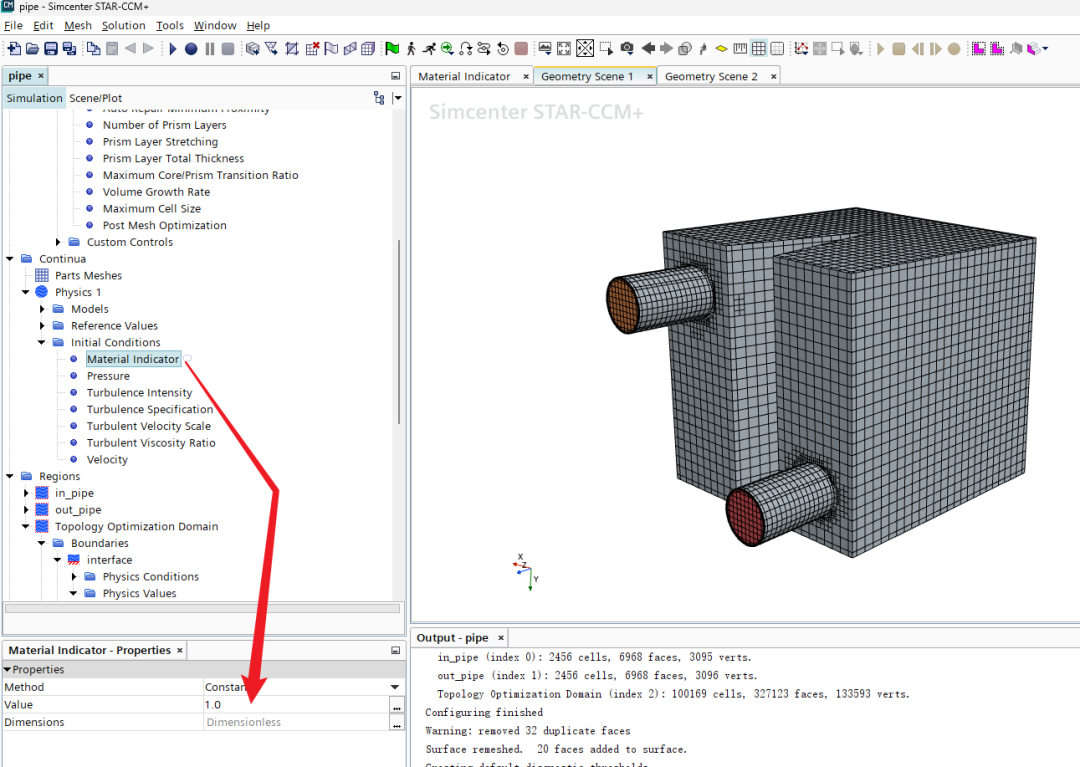Click the boxed-X view-all icon
The image size is (1080, 767).
tap(585, 48)
